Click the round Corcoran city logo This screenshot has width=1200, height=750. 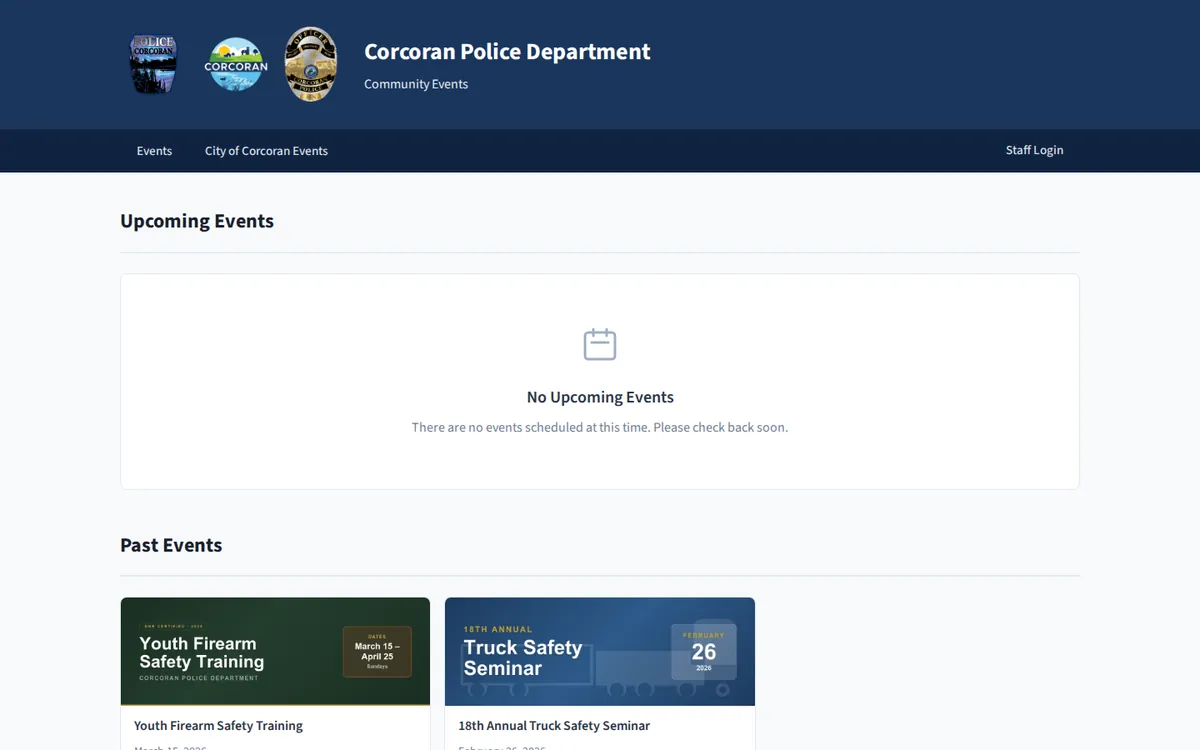coord(236,65)
